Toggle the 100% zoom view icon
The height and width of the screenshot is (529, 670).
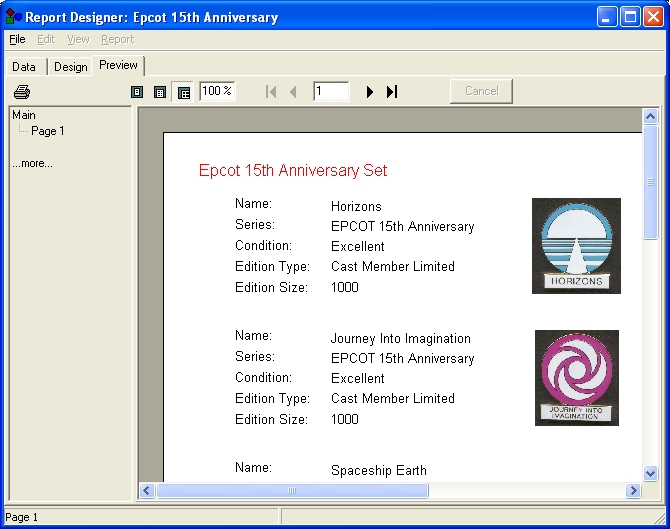tap(183, 92)
